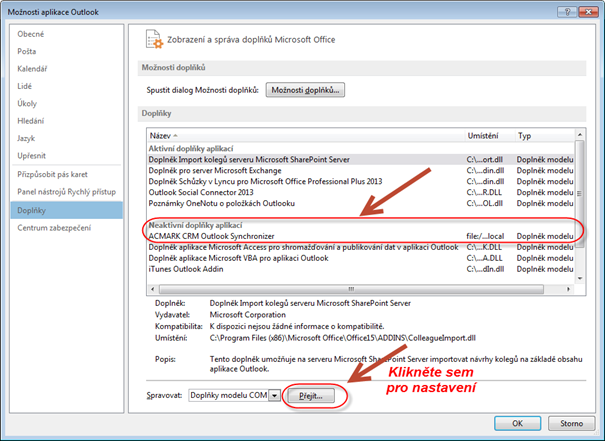Screen dimensions: 605x441
Task: Select Doplněk aplikace Microsoft Access row
Action: pyautogui.click(x=361, y=247)
